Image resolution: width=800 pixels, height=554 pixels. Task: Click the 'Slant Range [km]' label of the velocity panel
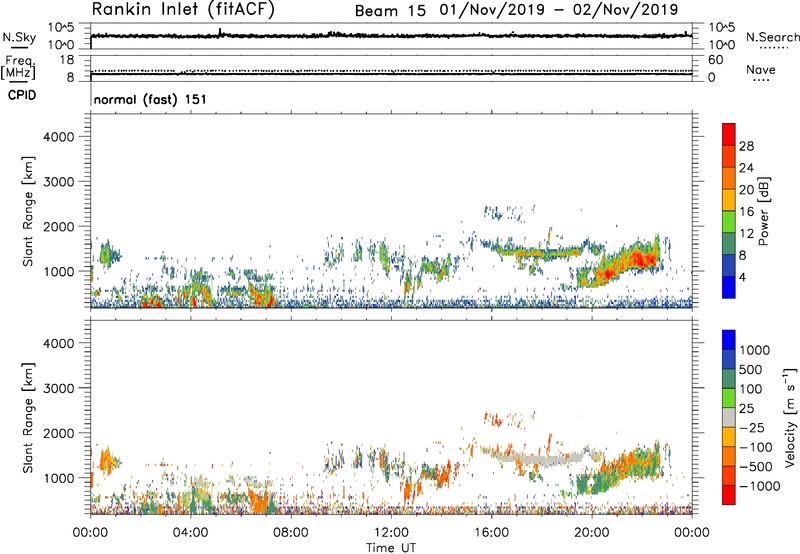tap(28, 418)
